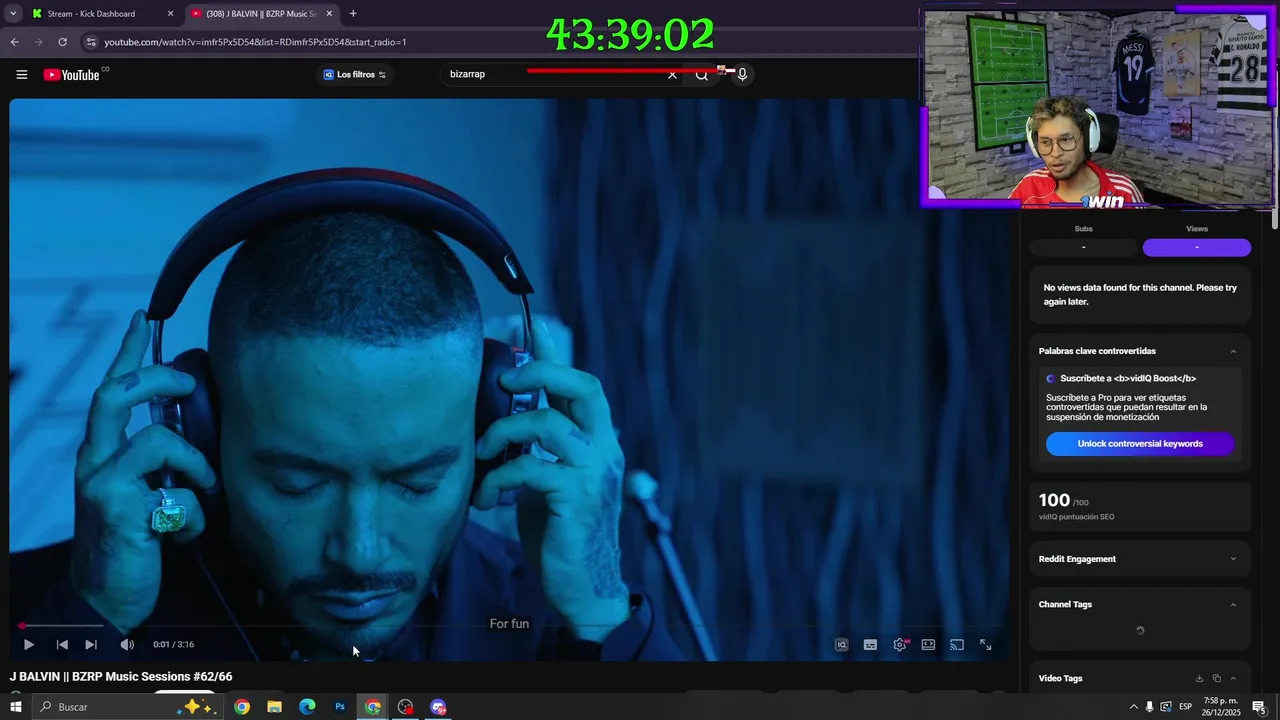This screenshot has width=1280, height=720.
Task: Start voice search with microphone
Action: [742, 74]
